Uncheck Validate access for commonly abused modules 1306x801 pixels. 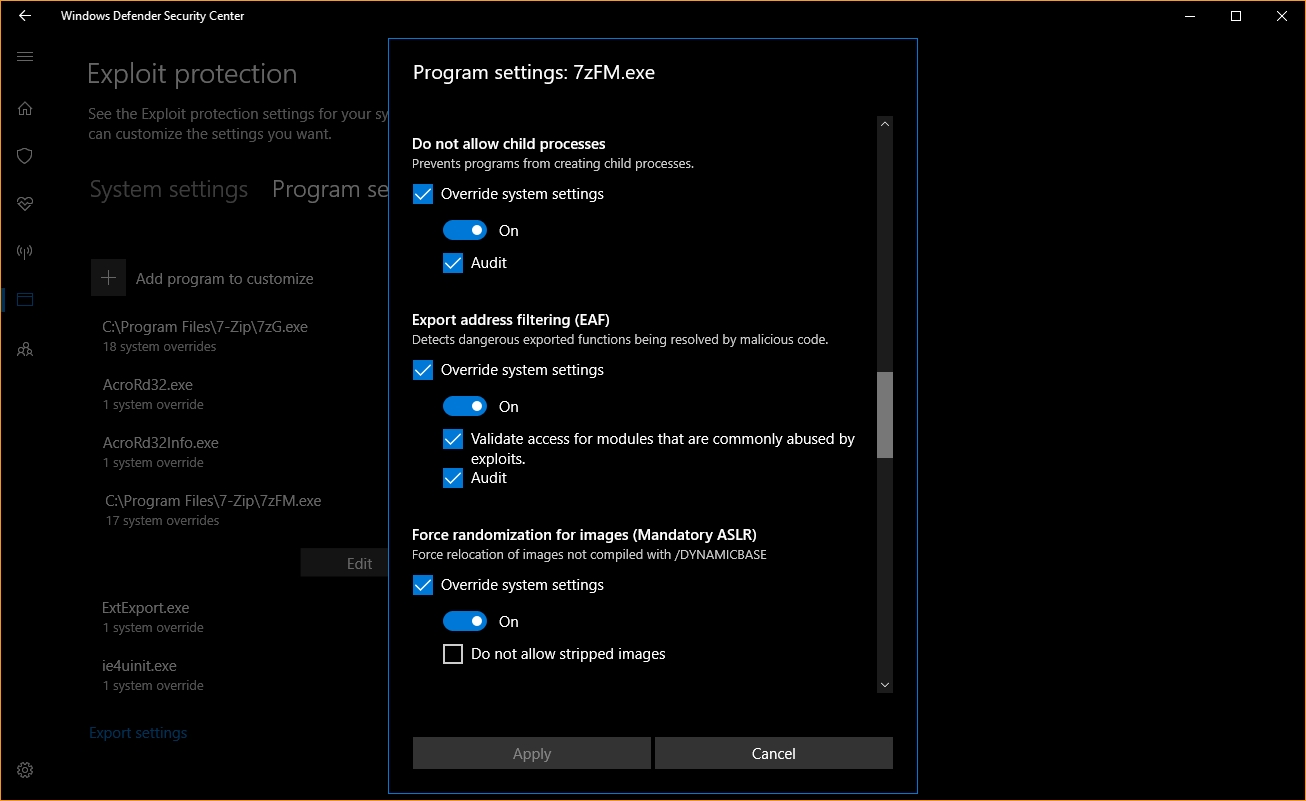pyautogui.click(x=453, y=439)
